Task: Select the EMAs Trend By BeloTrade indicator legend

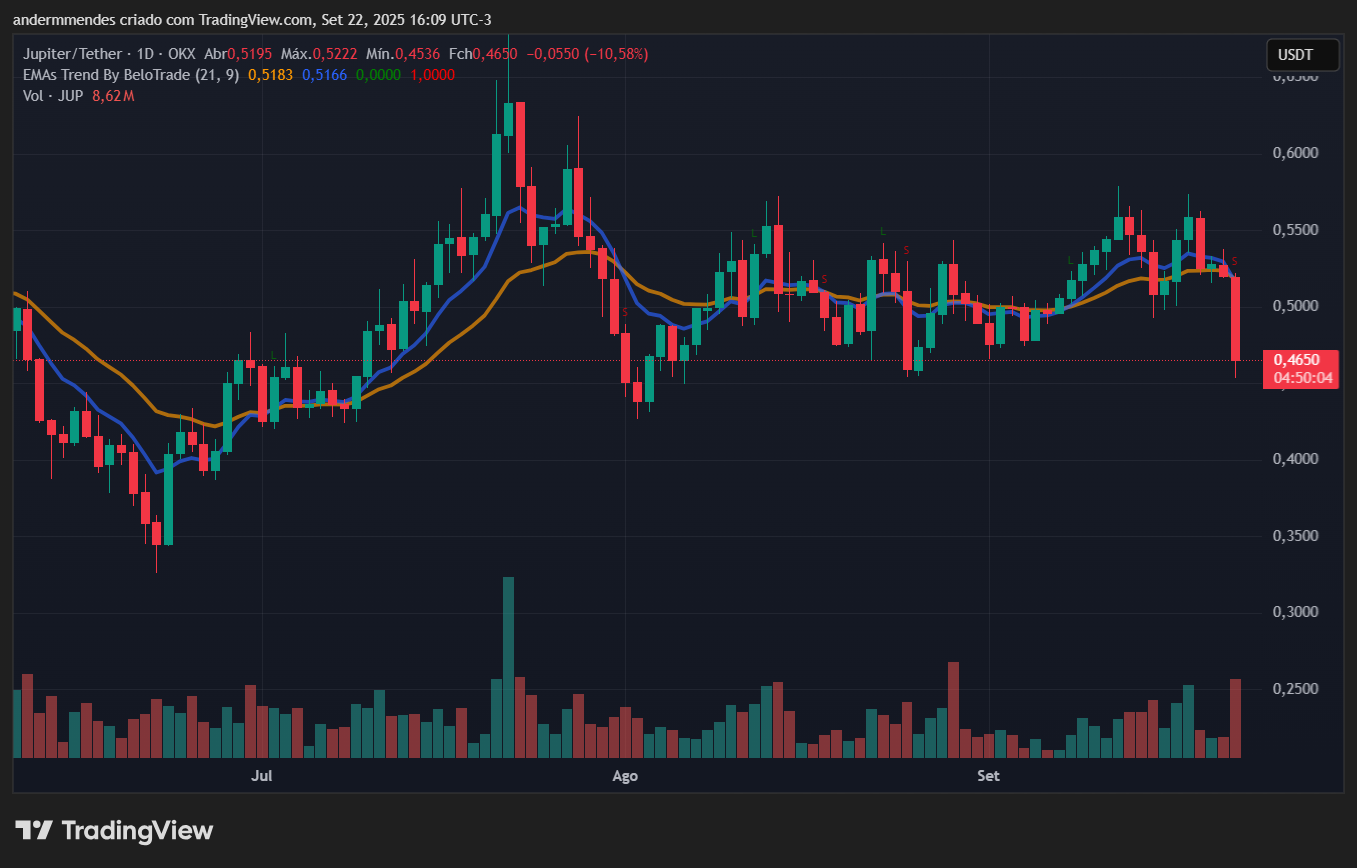Action: (131, 75)
